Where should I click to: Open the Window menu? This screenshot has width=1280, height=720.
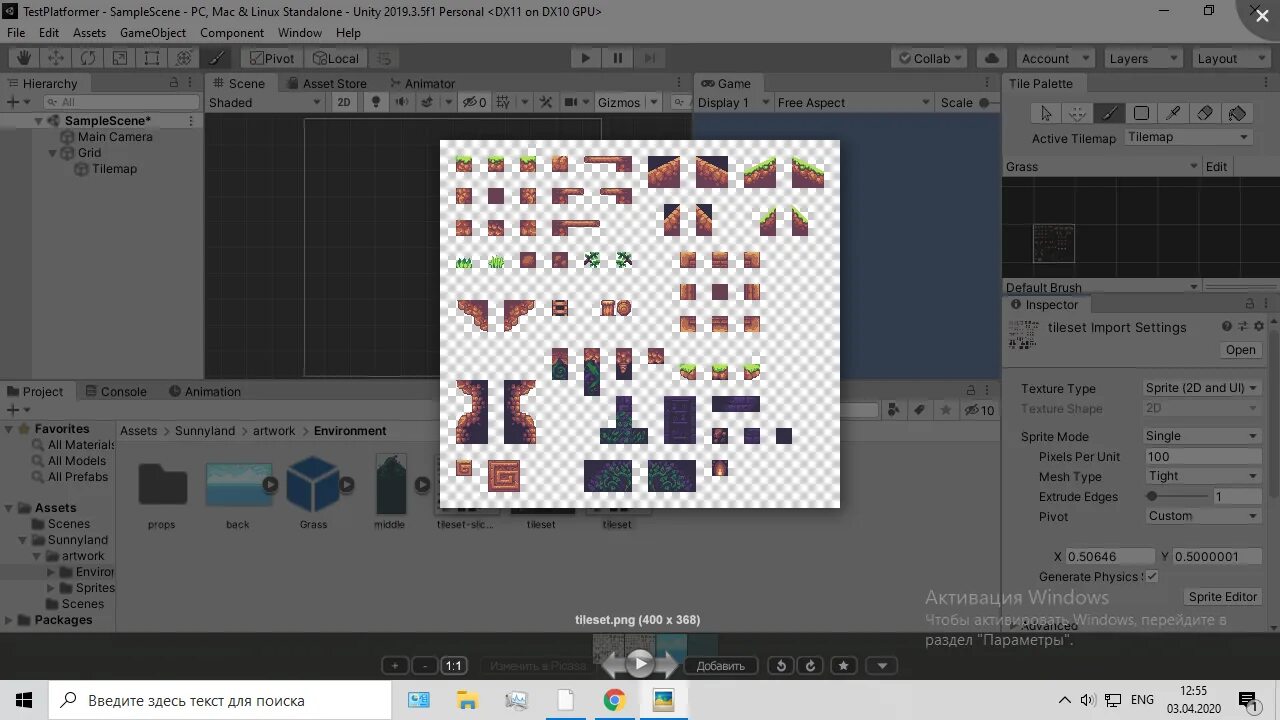coord(300,32)
